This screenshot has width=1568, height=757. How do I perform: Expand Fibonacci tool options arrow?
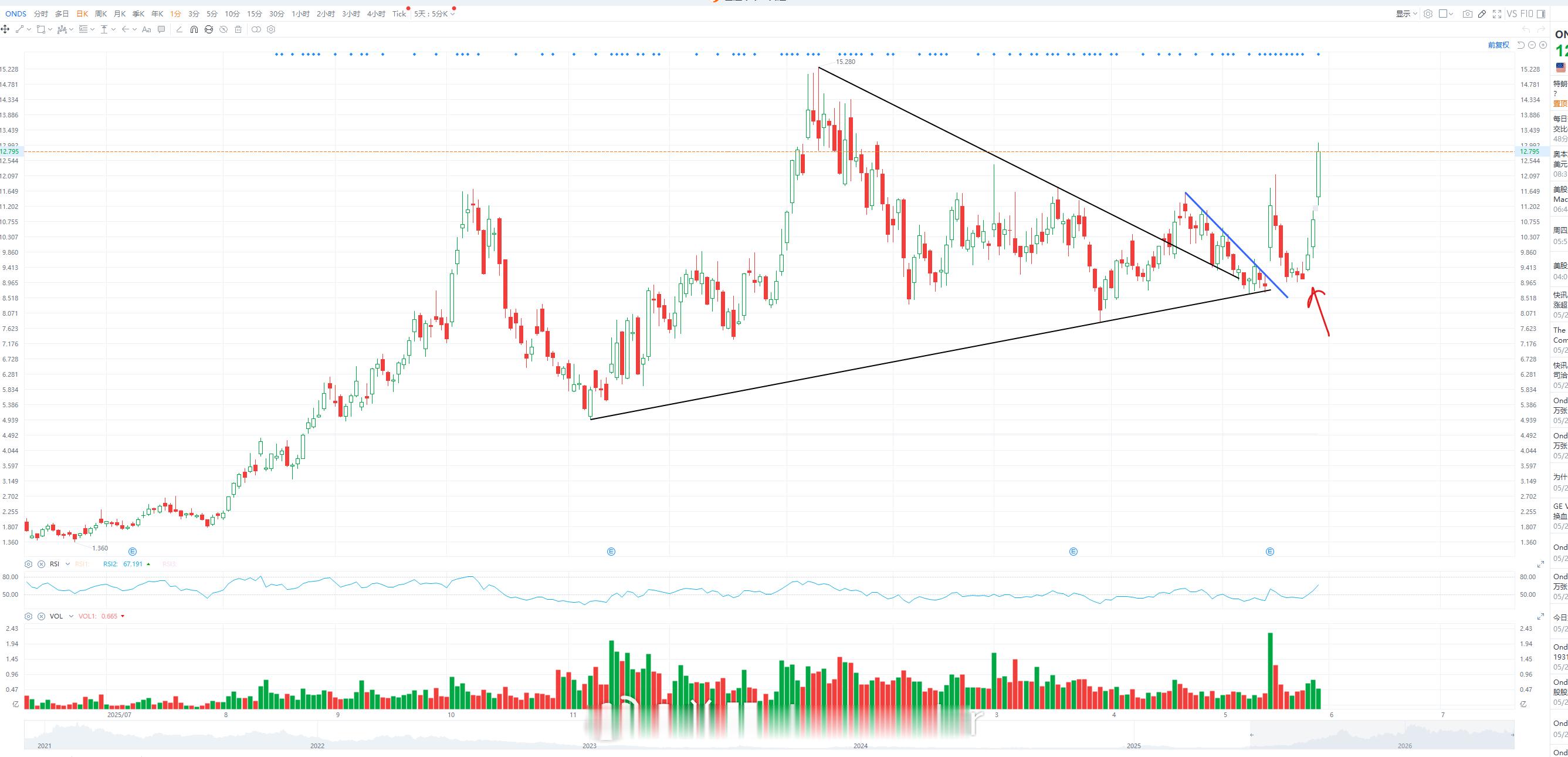(92, 29)
